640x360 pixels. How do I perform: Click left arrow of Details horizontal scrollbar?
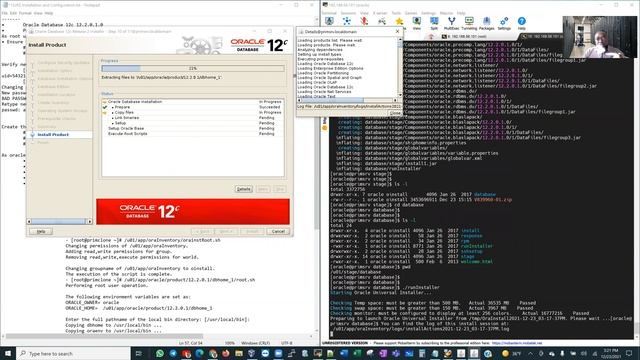[x=299, y=100]
